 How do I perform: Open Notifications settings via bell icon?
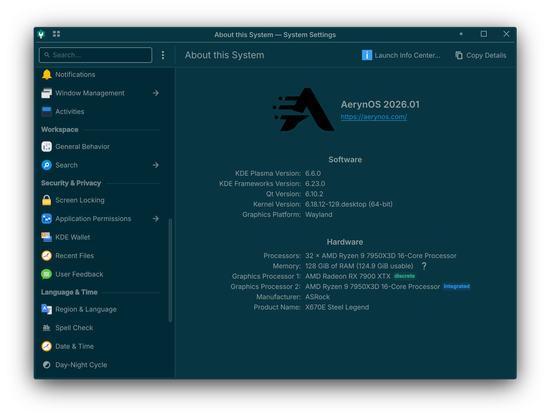pyautogui.click(x=47, y=74)
